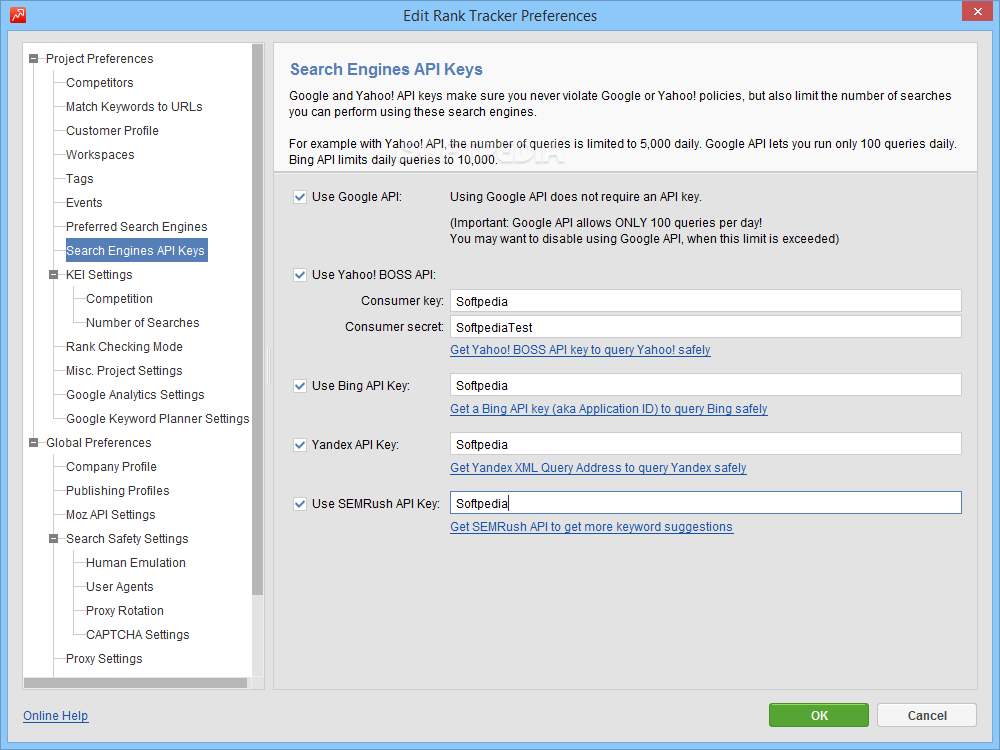Image resolution: width=1000 pixels, height=750 pixels.
Task: Select Proxy Settings in the tree
Action: [104, 659]
